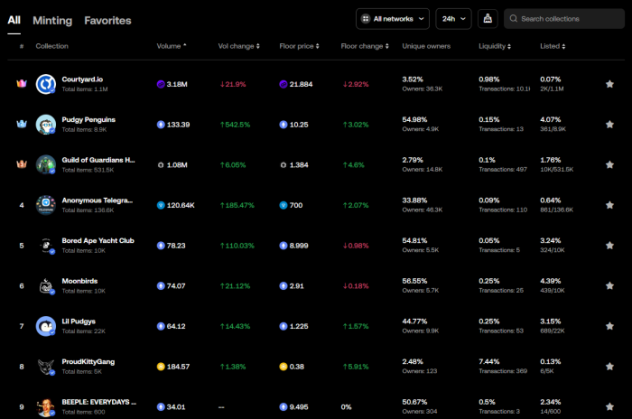Screen dimensions: 632x419
Task: Switch to the All tab
Action: pos(14,20)
